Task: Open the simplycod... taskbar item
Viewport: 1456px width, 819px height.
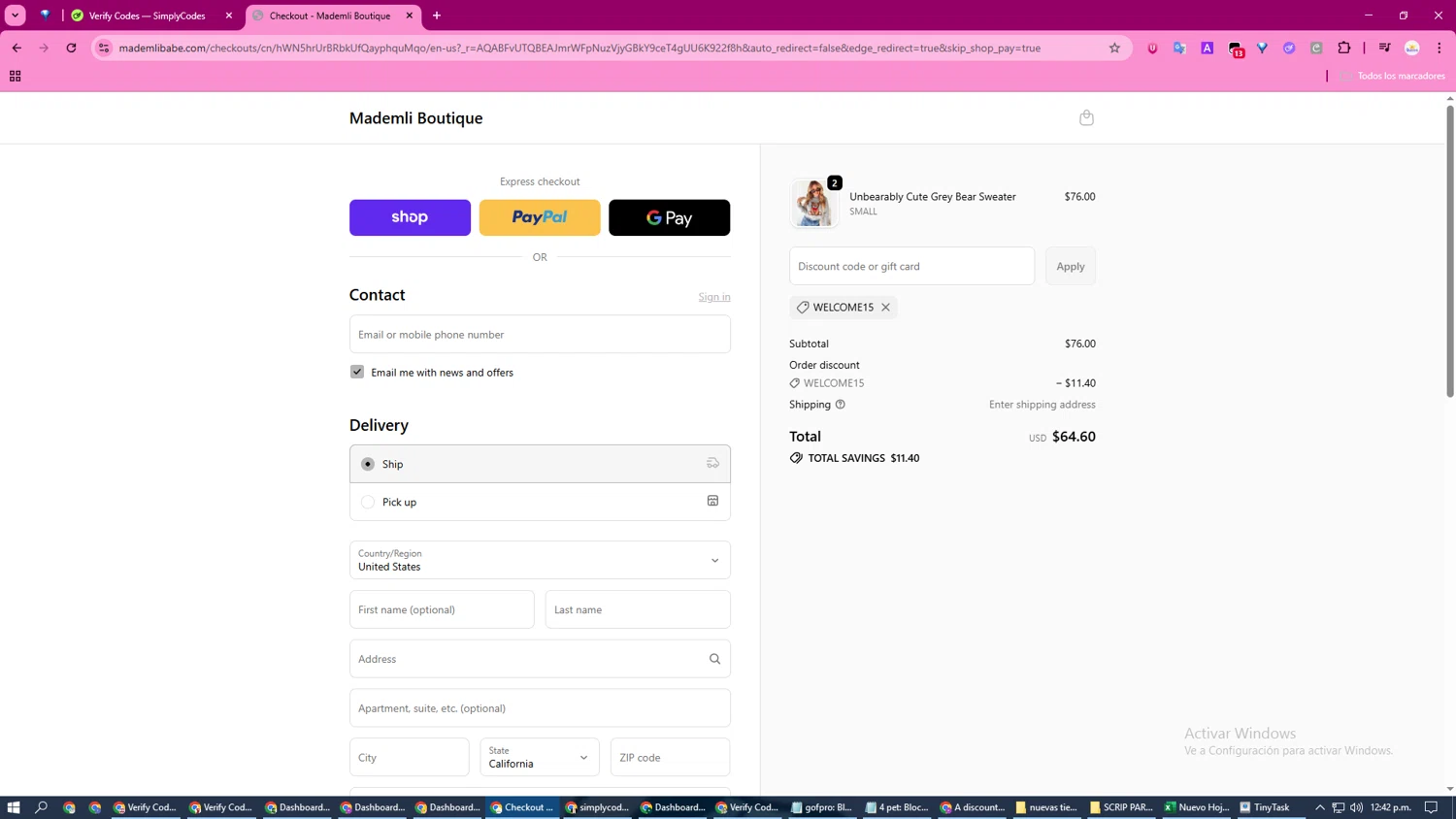Action: coord(597,807)
